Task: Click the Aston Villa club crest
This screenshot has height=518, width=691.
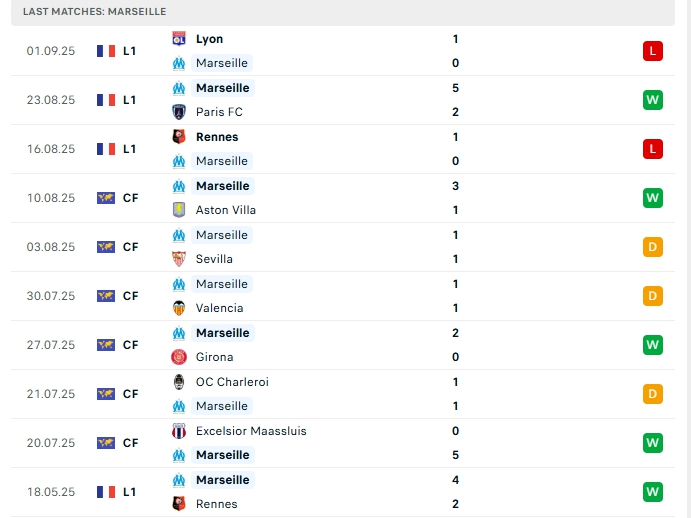Action: coord(179,210)
